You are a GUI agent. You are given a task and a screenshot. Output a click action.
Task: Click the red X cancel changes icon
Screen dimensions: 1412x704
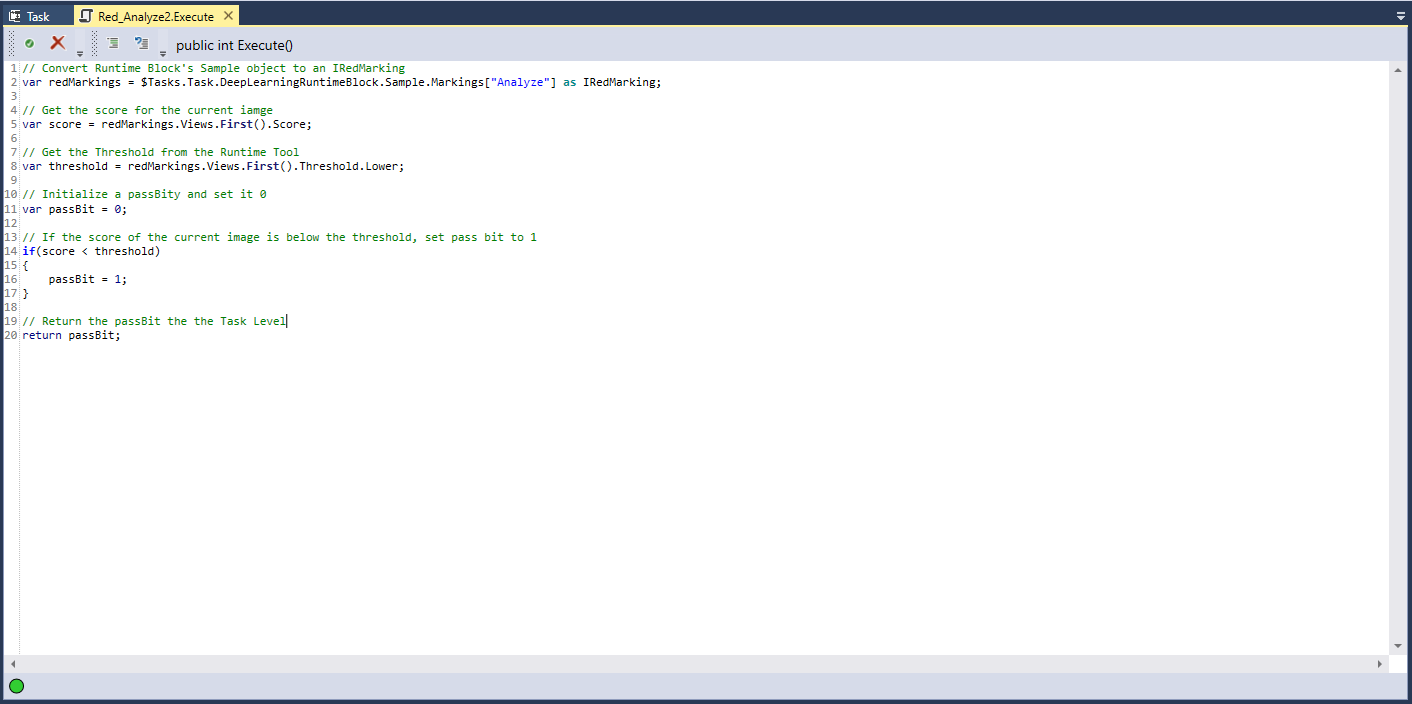tap(58, 43)
